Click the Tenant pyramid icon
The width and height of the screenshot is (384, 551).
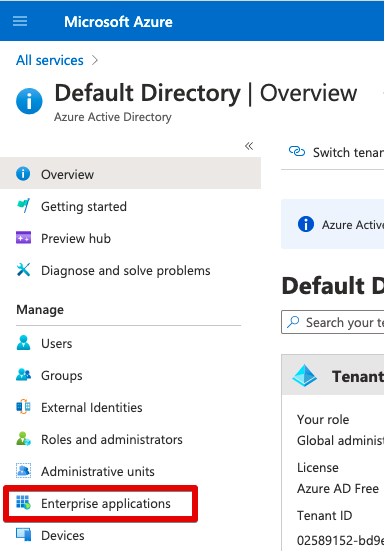304,376
